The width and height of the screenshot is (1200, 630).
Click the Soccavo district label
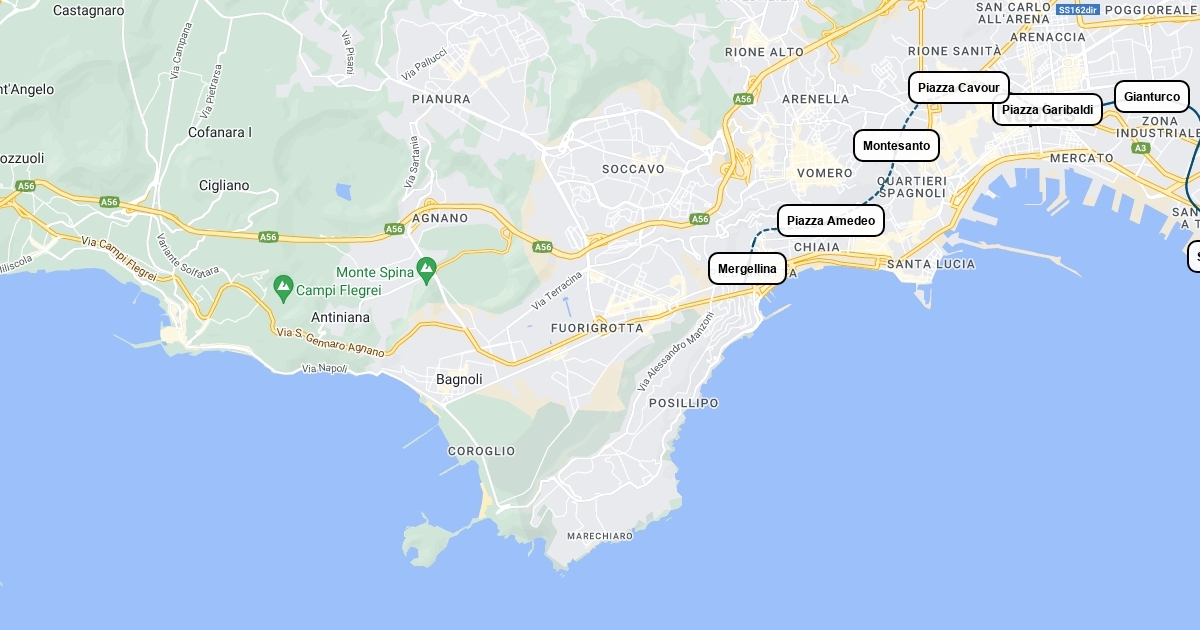click(x=633, y=169)
